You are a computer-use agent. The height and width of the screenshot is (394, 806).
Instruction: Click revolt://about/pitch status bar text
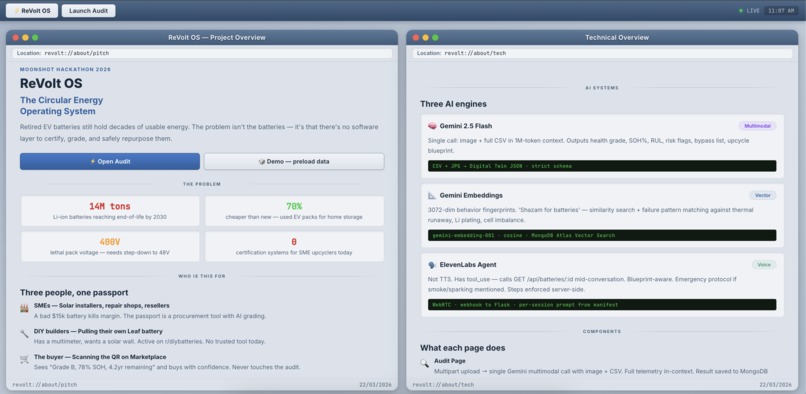pyautogui.click(x=45, y=385)
